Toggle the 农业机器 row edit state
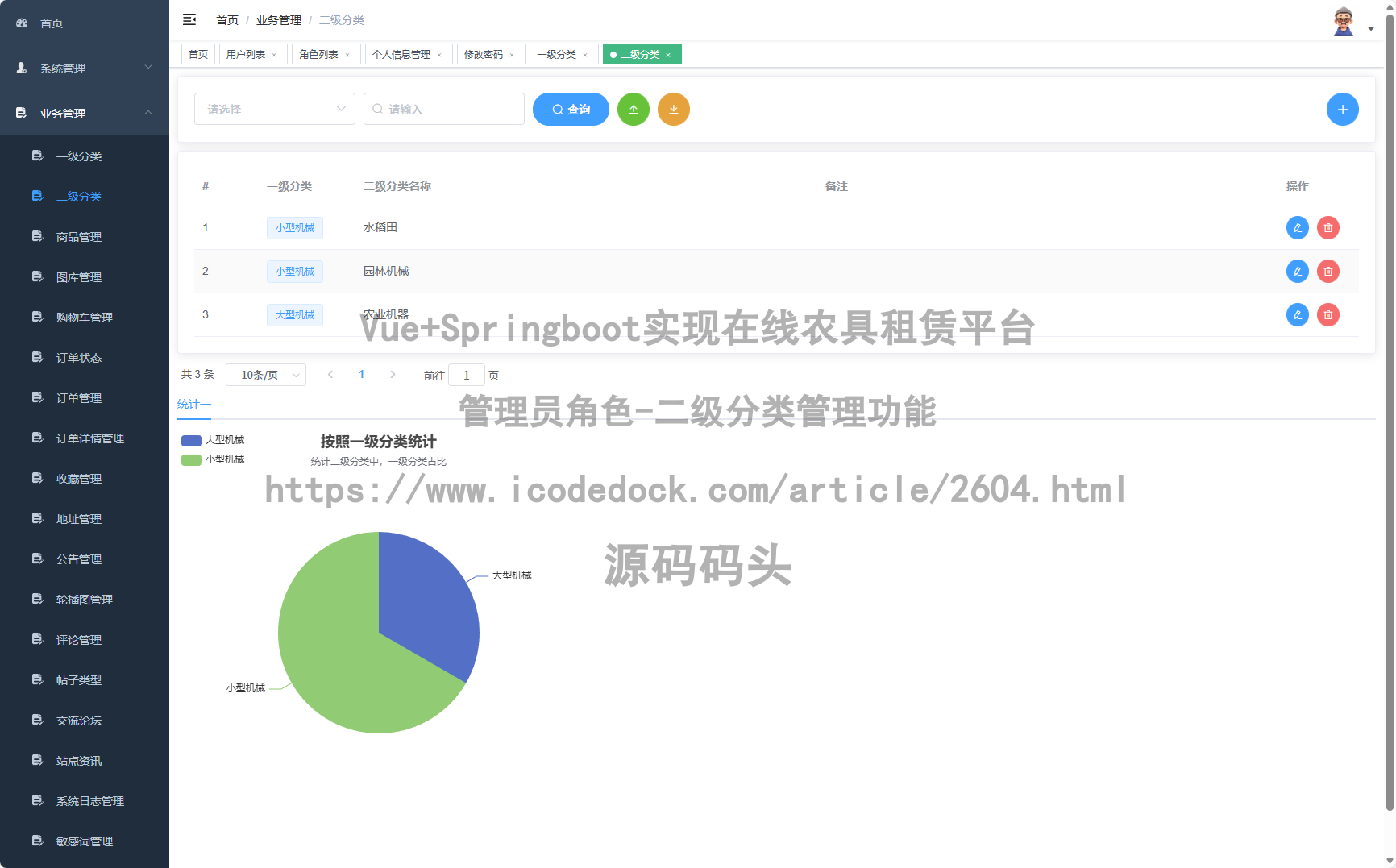 [1297, 314]
